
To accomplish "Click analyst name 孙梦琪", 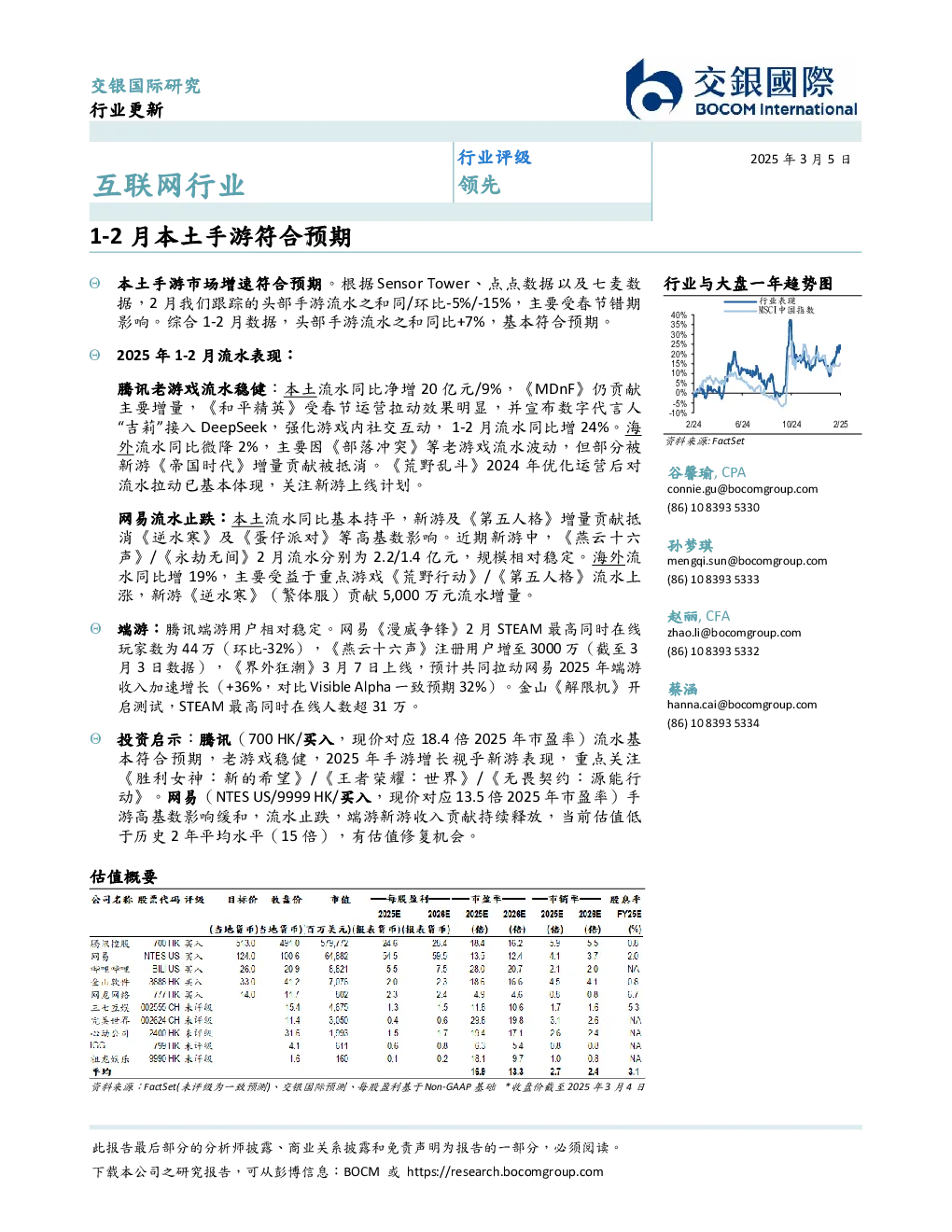I will pos(690,545).
